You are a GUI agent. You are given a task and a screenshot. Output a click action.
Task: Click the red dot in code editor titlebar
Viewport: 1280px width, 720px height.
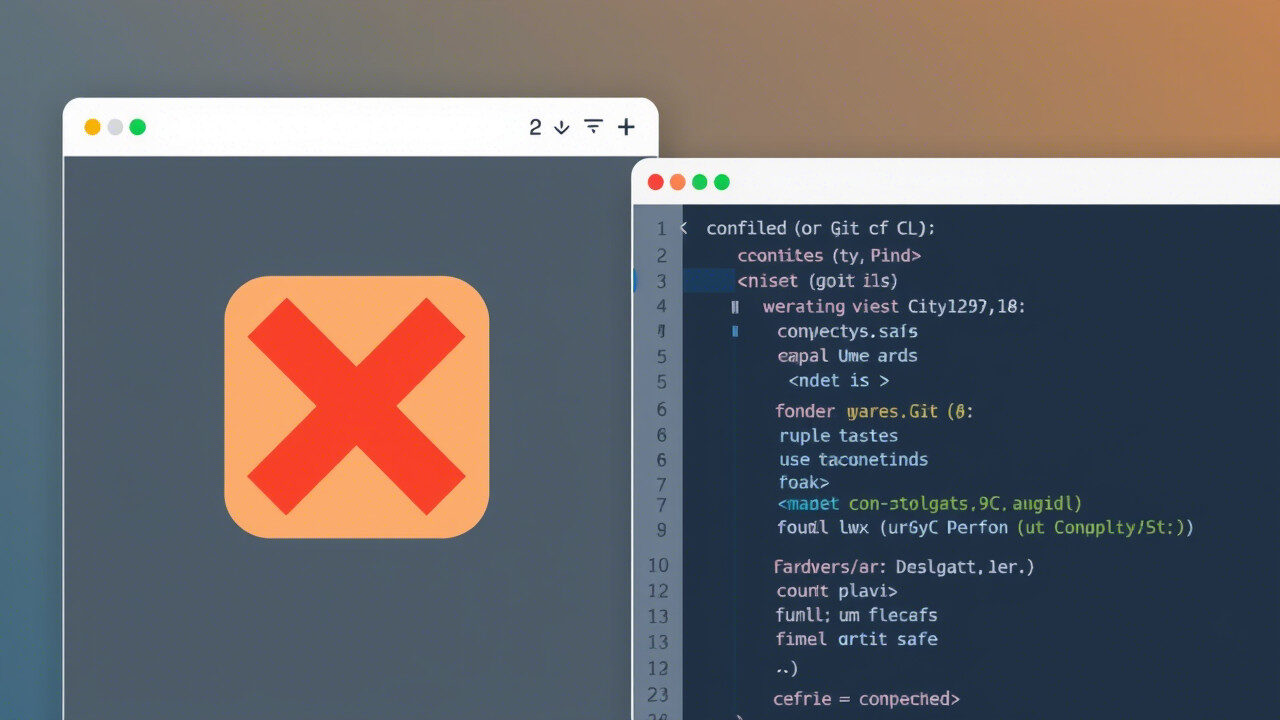click(x=656, y=182)
